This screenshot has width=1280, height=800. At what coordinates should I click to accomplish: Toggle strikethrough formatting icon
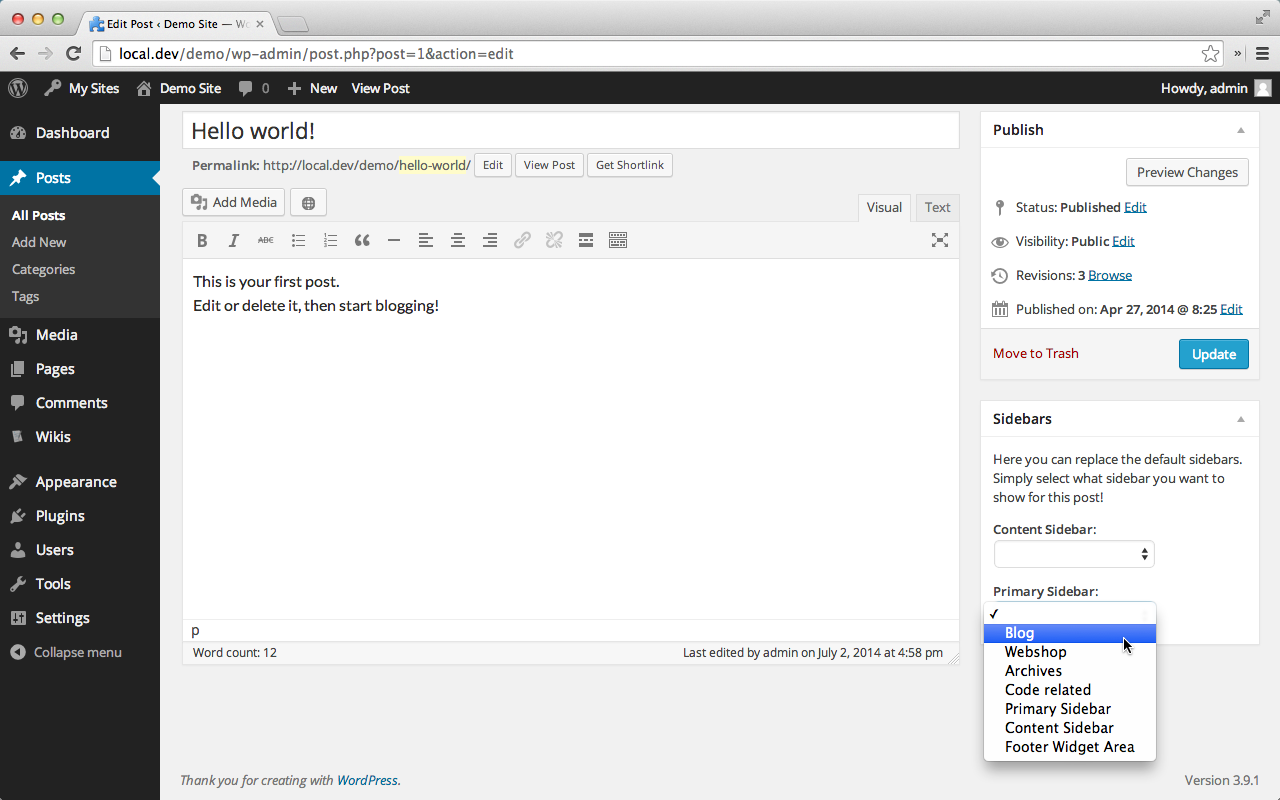265,240
